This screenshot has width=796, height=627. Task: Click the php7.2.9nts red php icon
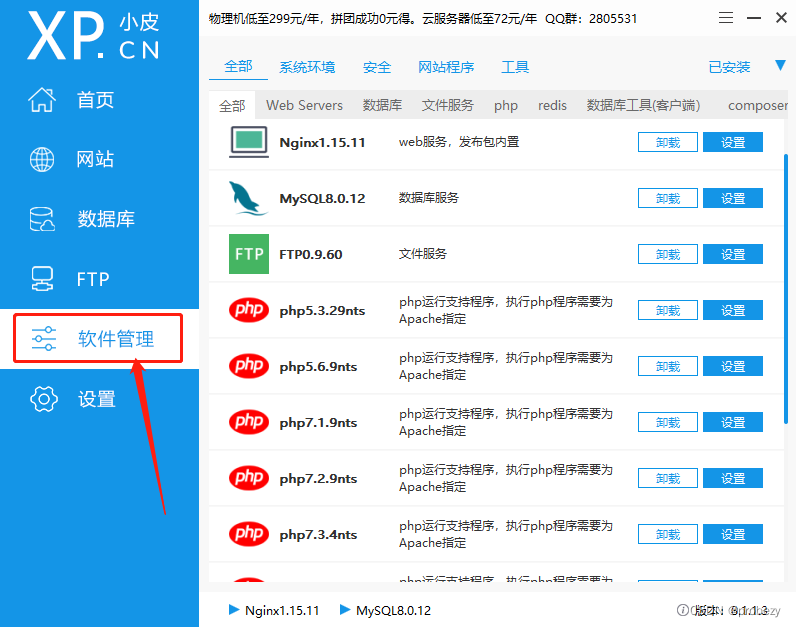[249, 478]
